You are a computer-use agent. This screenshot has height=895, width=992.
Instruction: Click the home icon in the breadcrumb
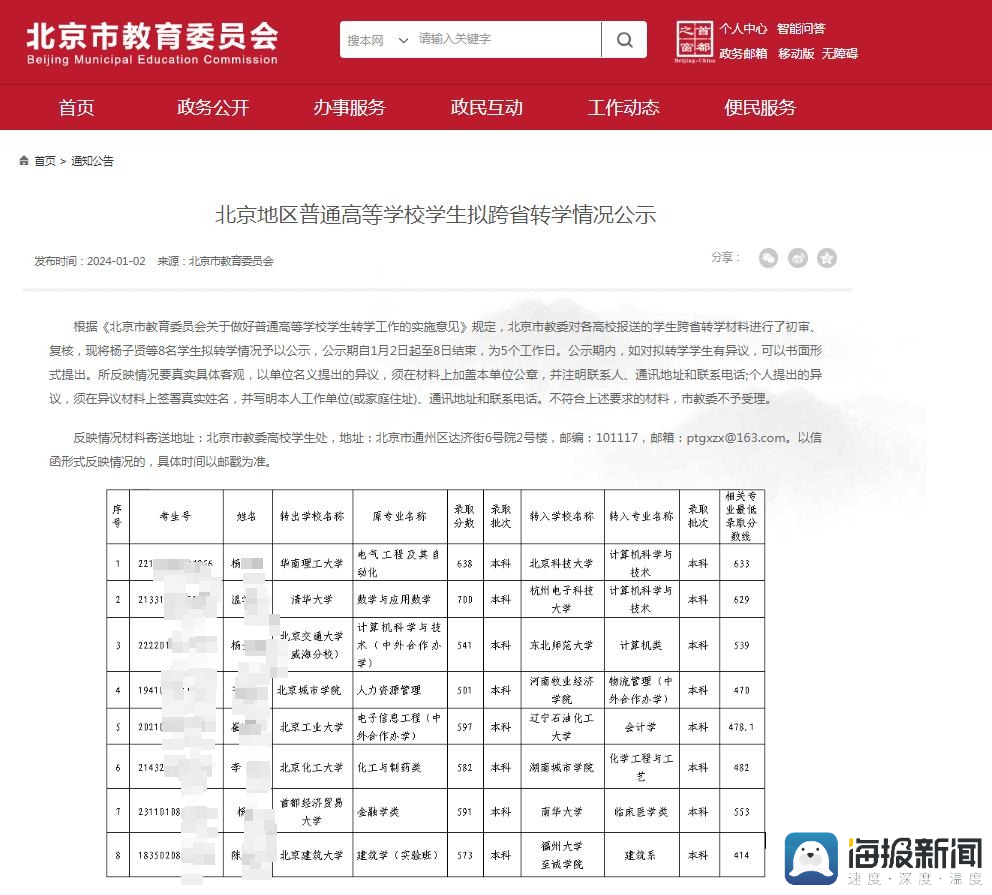click(24, 159)
